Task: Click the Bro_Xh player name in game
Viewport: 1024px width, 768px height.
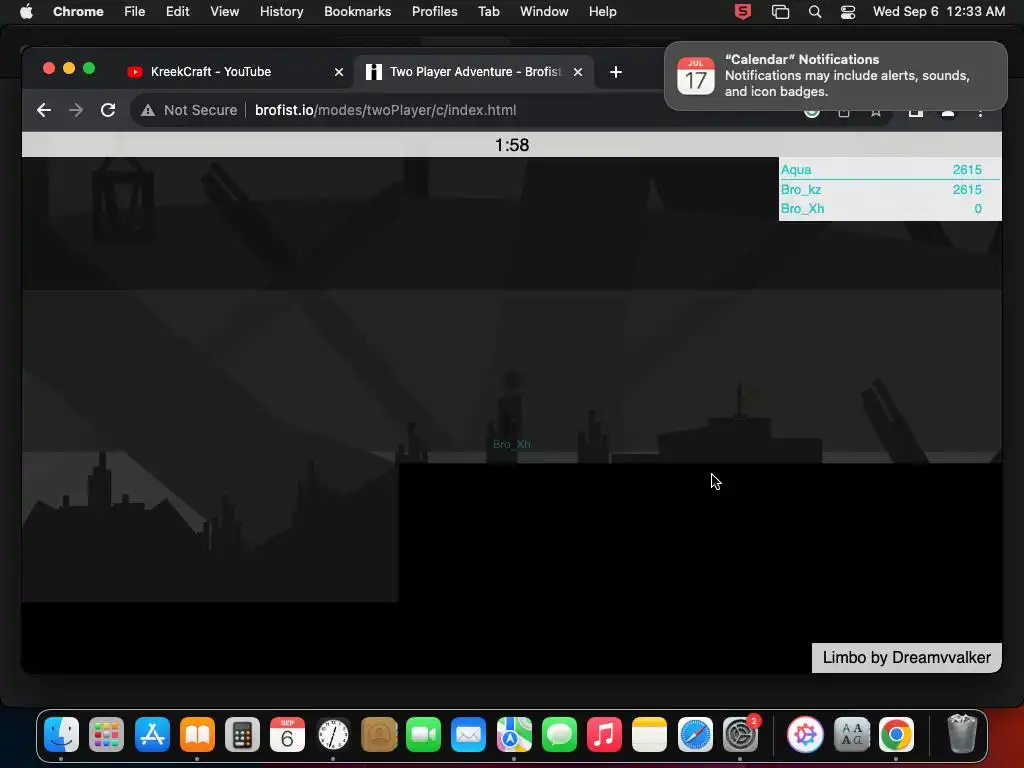Action: coord(511,444)
